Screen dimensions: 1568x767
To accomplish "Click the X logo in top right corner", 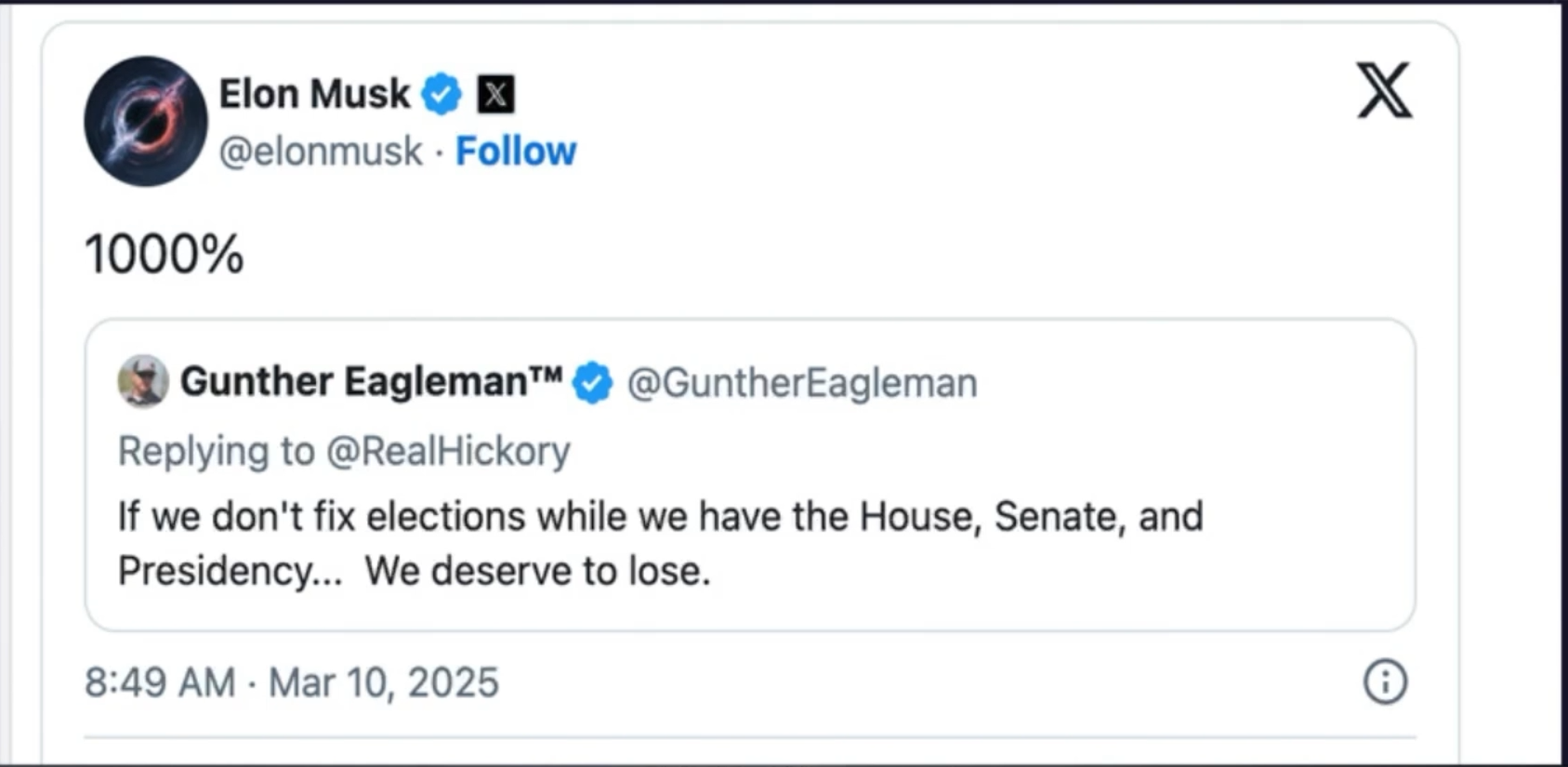I will 1384,90.
